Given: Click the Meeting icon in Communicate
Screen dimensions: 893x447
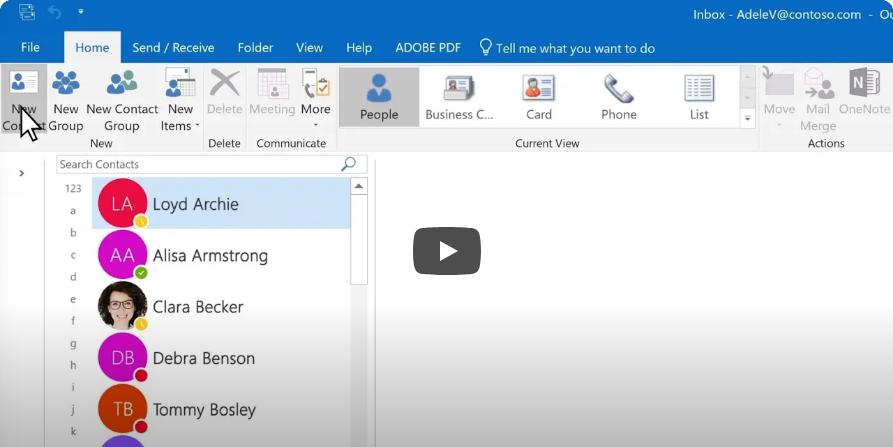Looking at the screenshot, I should tap(272, 84).
